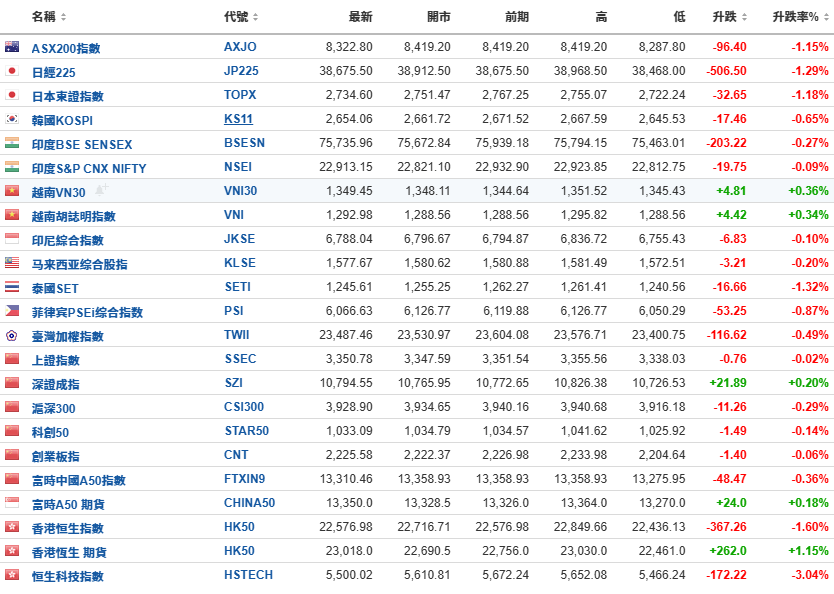Sort the table by the 名稱 column arrows
This screenshot has width=834, height=594.
click(63, 17)
